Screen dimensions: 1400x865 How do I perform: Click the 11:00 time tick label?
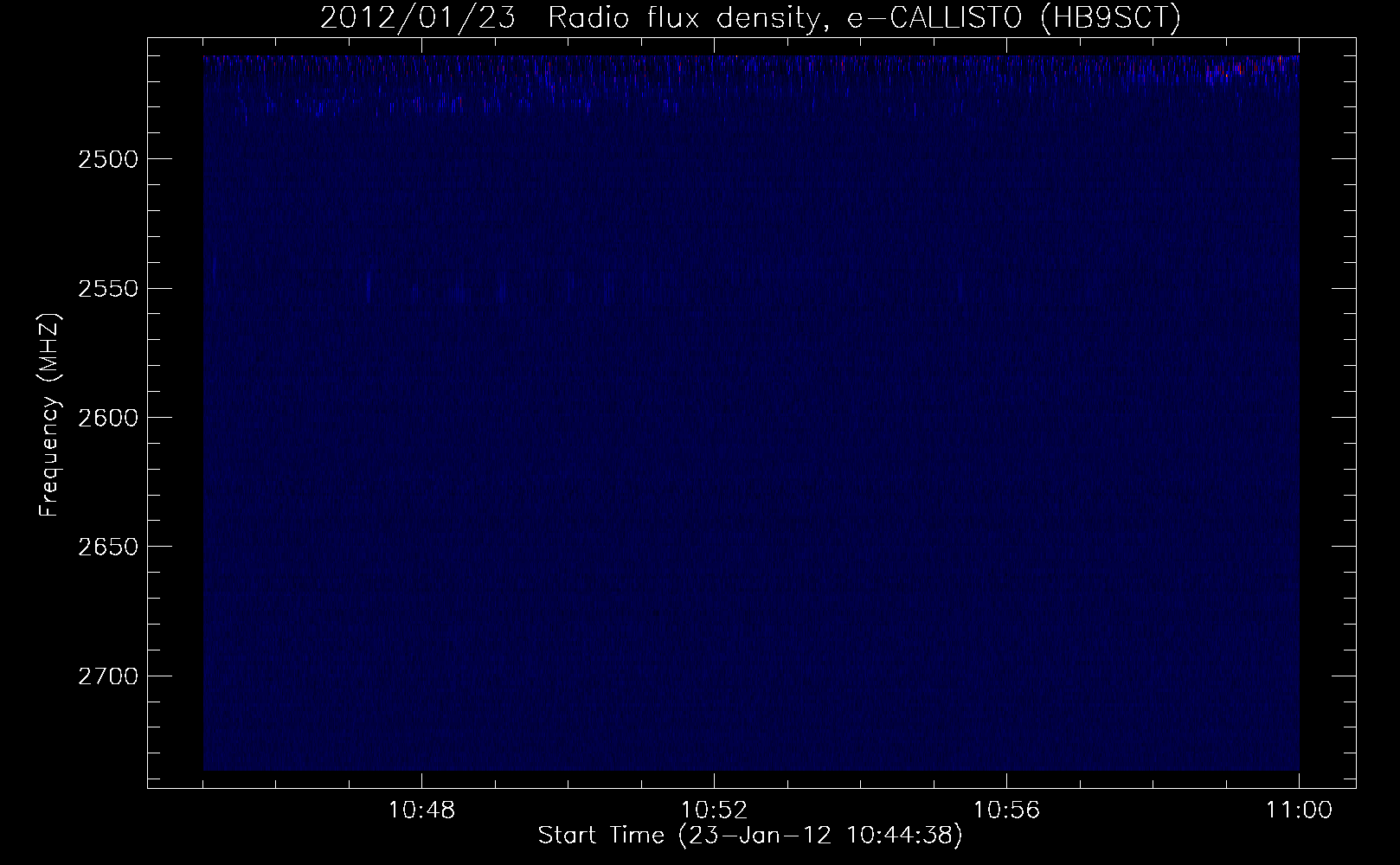[1300, 811]
